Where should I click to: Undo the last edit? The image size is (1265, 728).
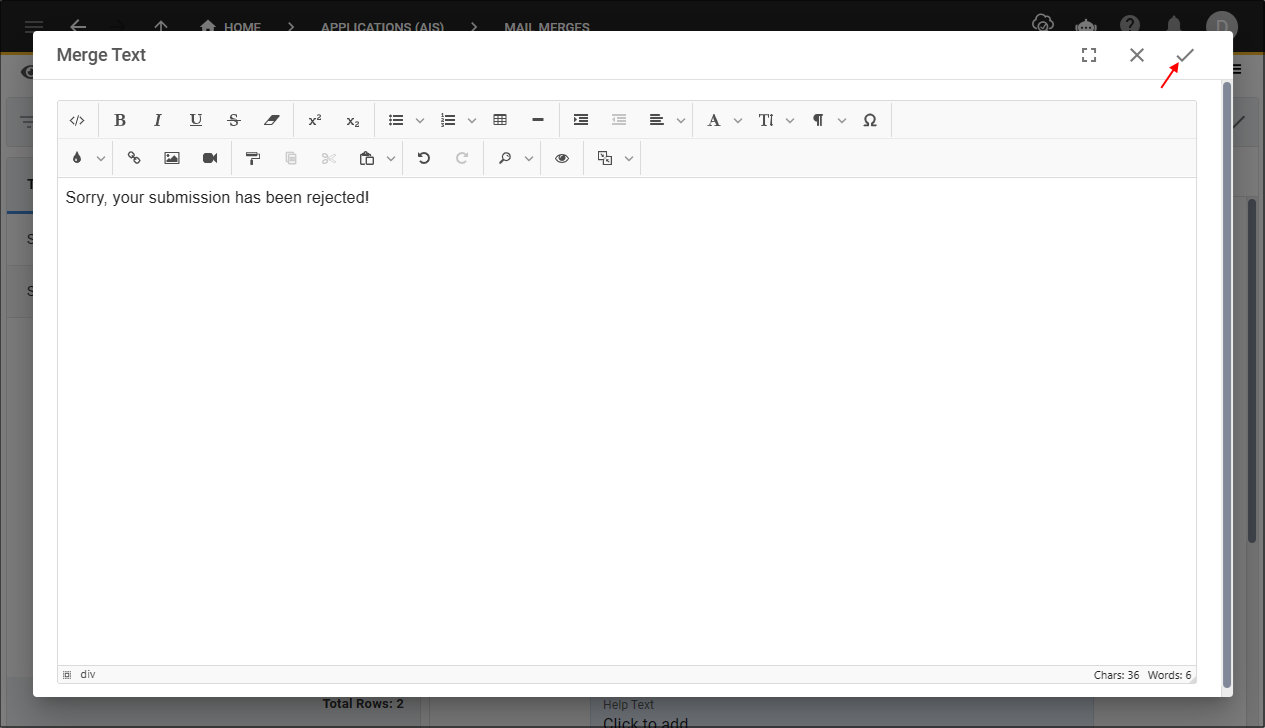pos(424,158)
